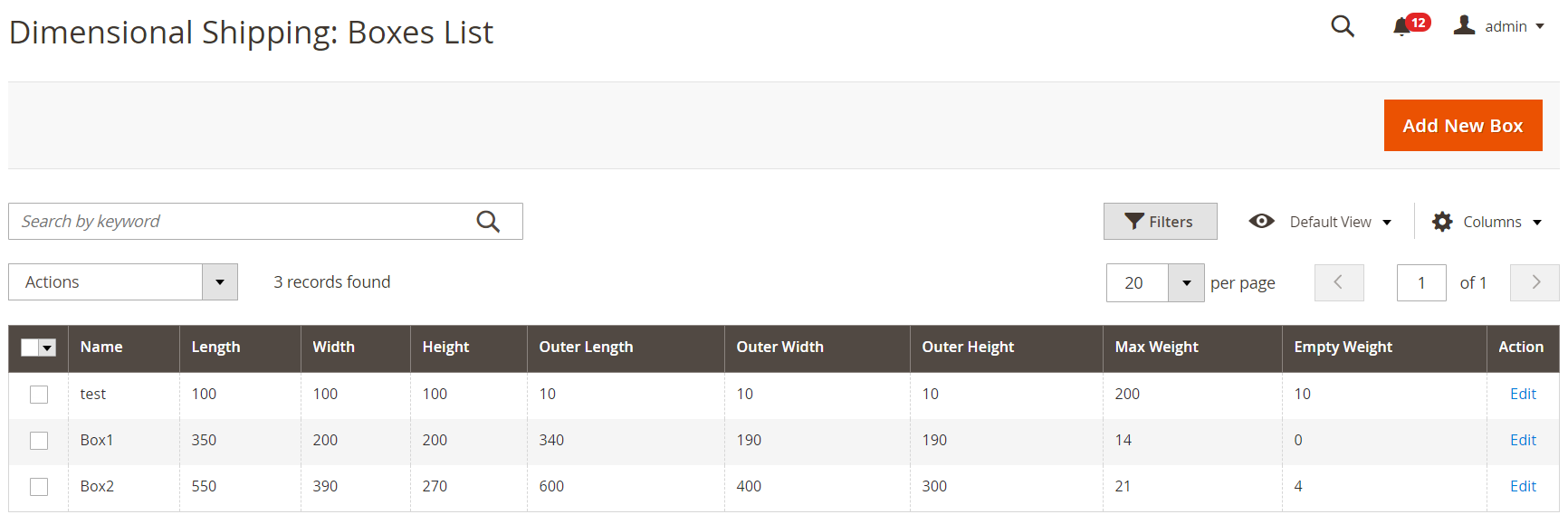Tick the checkbox for the test box row
The height and width of the screenshot is (524, 1568).
39,395
